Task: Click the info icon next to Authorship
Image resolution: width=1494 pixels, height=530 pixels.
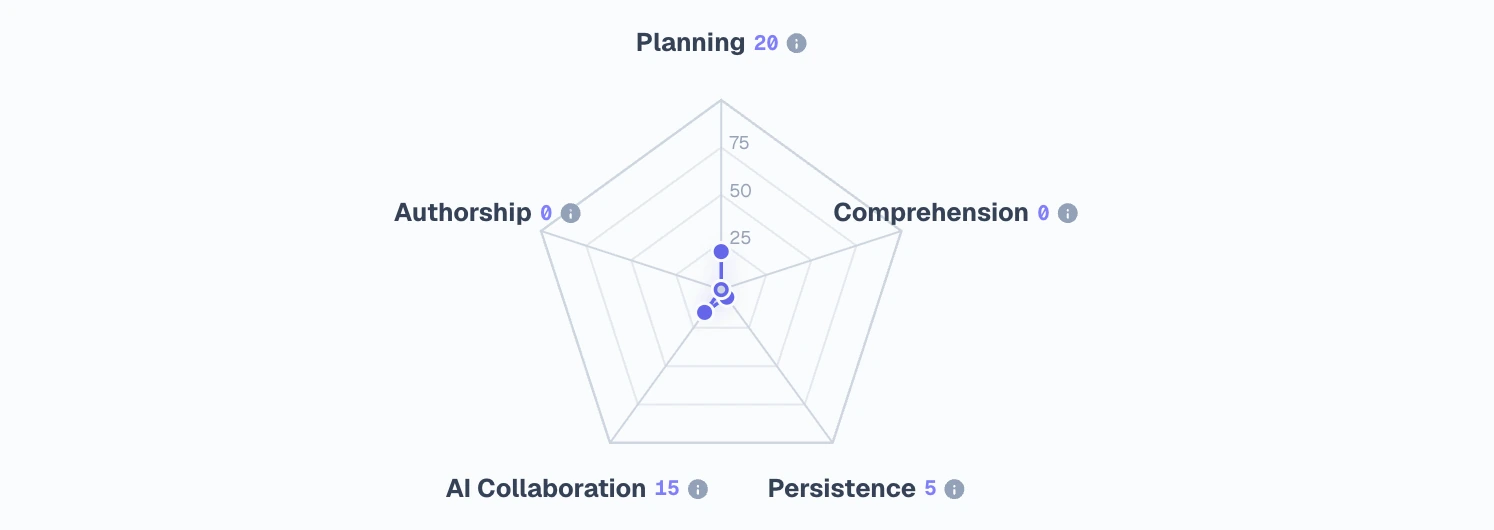Action: point(570,213)
